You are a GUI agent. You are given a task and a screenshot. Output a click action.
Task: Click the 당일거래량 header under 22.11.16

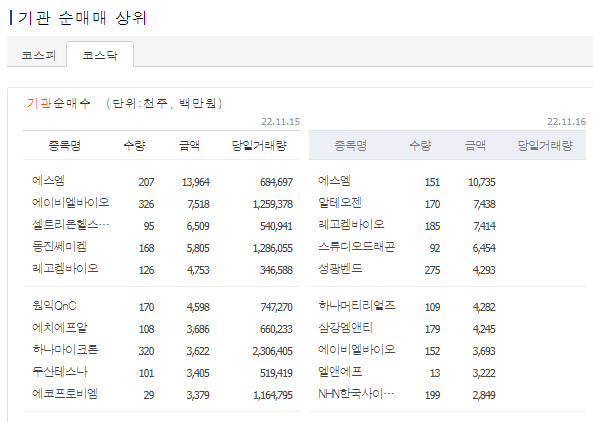[x=545, y=145]
